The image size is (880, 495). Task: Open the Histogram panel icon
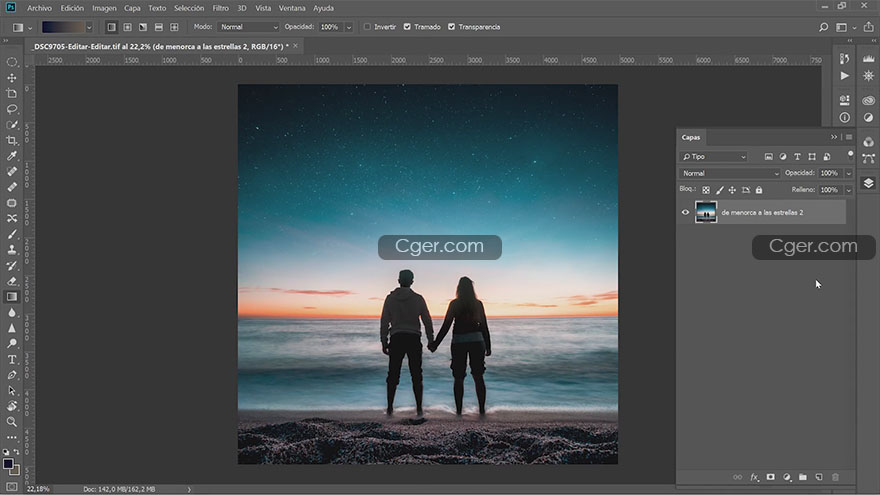(x=869, y=58)
